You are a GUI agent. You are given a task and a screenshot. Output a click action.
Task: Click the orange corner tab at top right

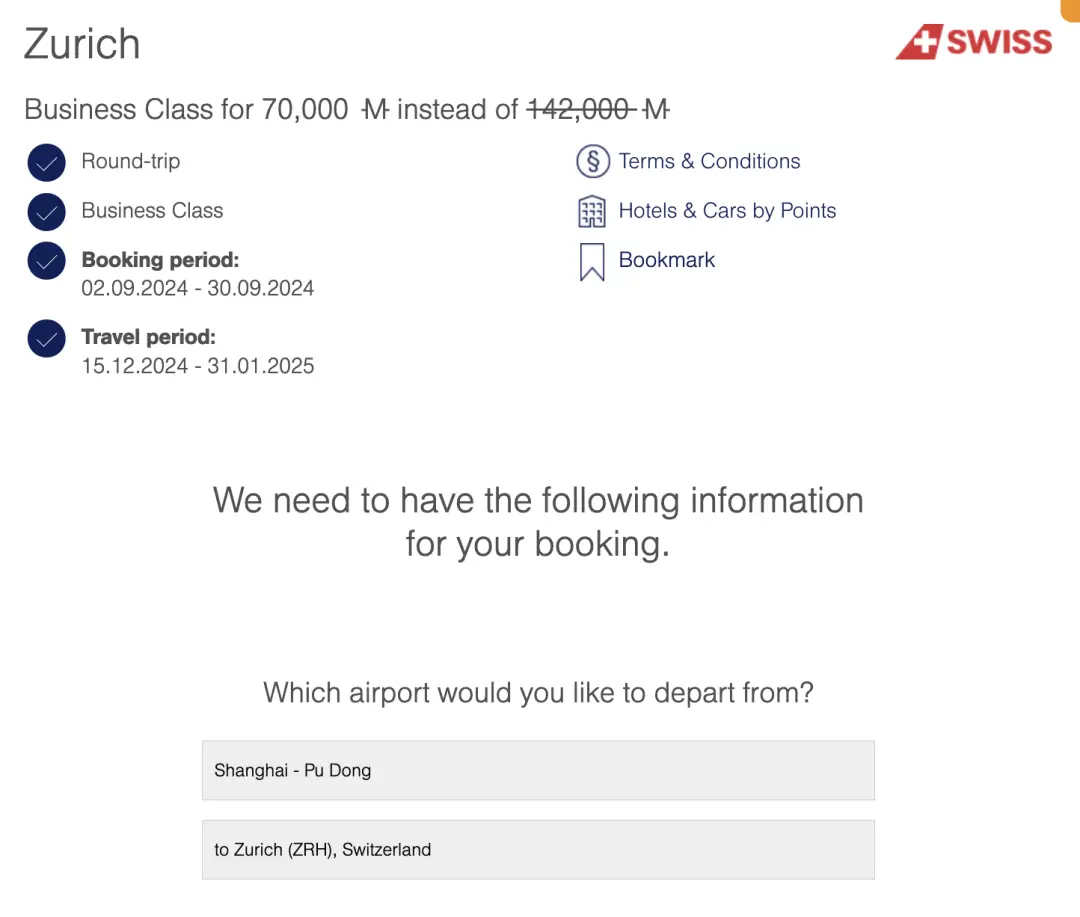tap(1070, 10)
